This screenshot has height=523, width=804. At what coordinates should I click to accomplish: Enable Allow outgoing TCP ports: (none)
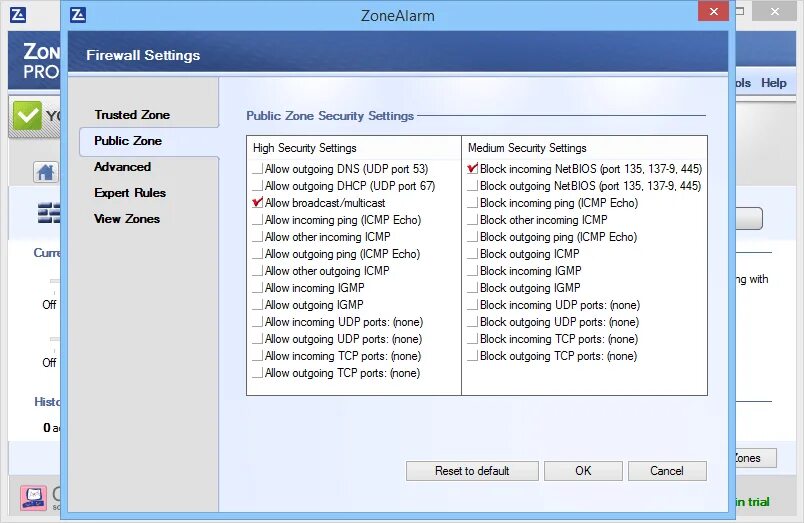tap(257, 373)
